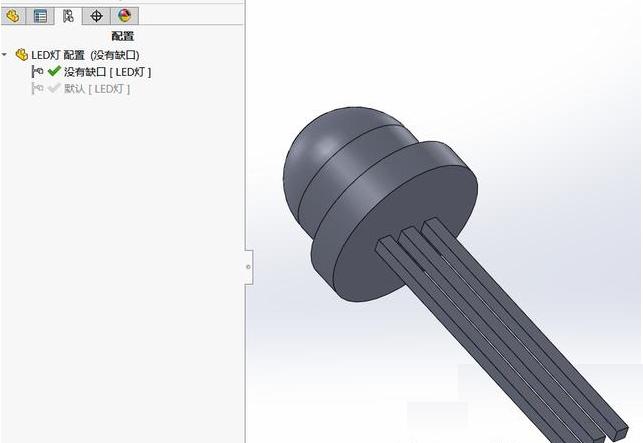The height and width of the screenshot is (443, 643).
Task: Select the 没有缺口 [ LED灯 ] configuration
Action: pyautogui.click(x=107, y=72)
